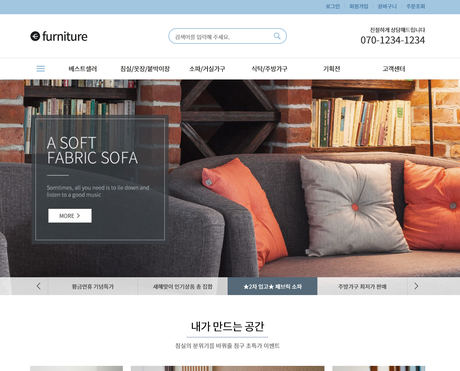Go to next banner with right arrow

click(416, 286)
